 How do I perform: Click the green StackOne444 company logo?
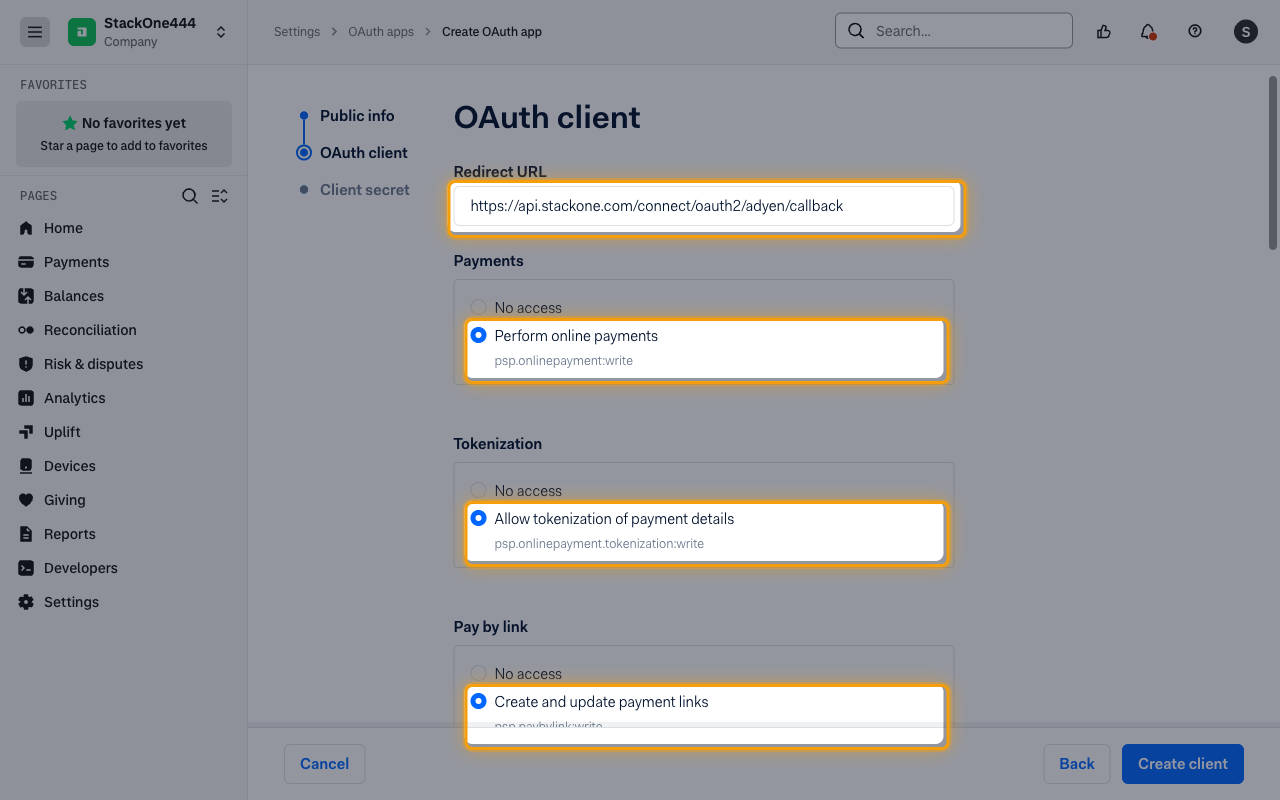point(82,32)
